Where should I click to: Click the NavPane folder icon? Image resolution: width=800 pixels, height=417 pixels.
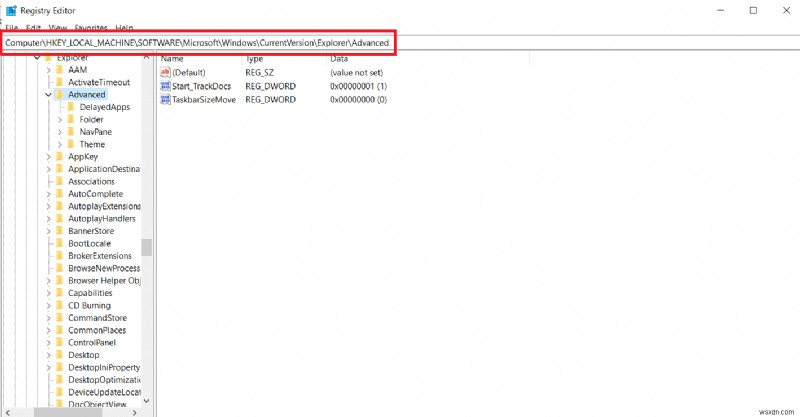pos(70,132)
